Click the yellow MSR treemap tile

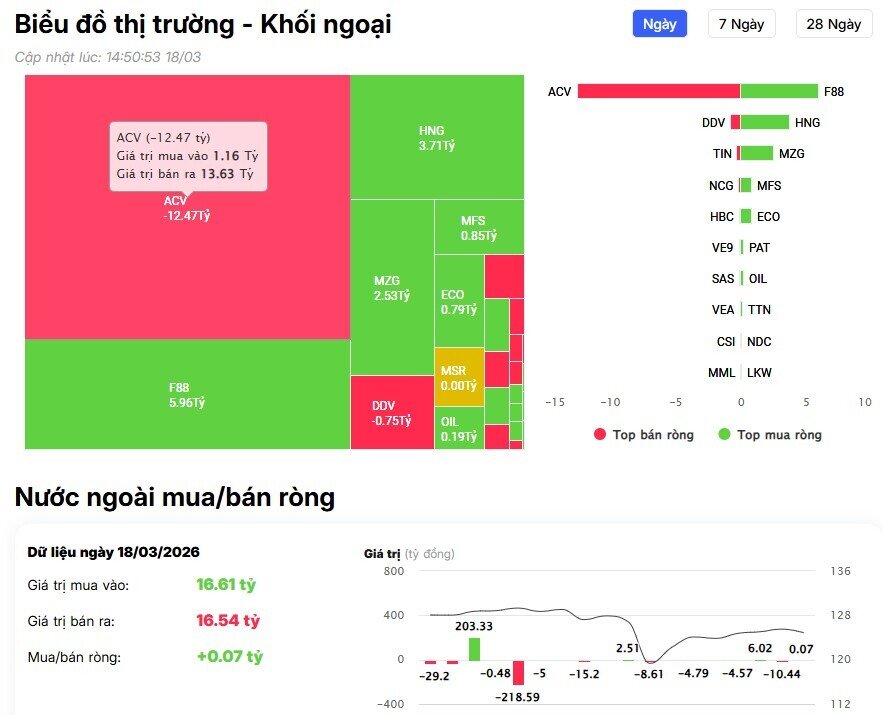[459, 377]
